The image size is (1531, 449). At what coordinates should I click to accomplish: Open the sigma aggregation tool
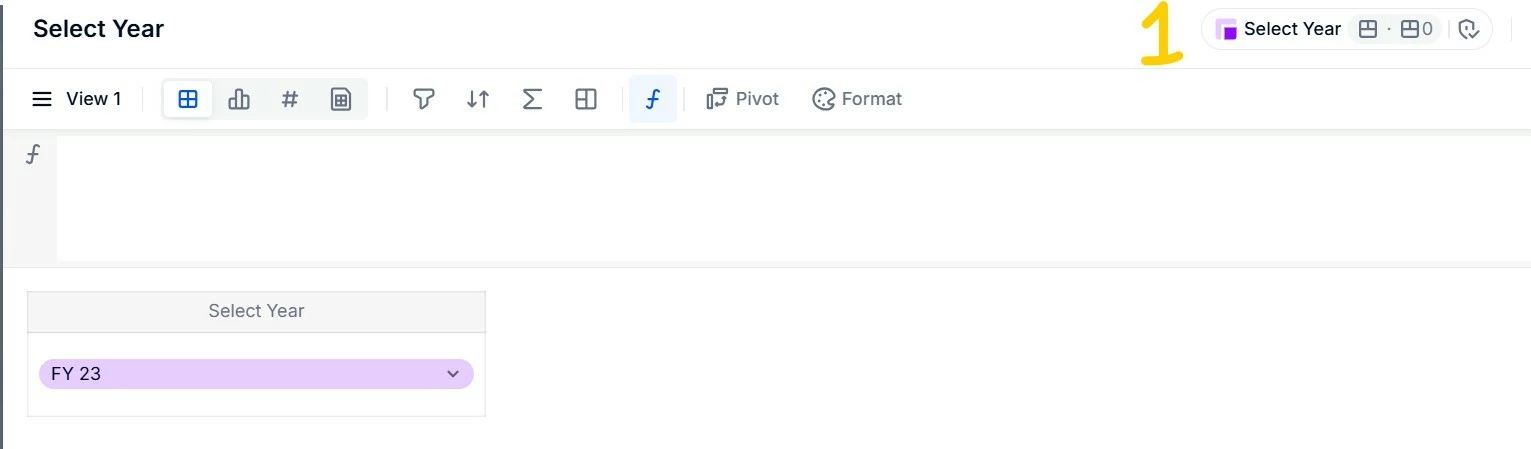(x=532, y=99)
